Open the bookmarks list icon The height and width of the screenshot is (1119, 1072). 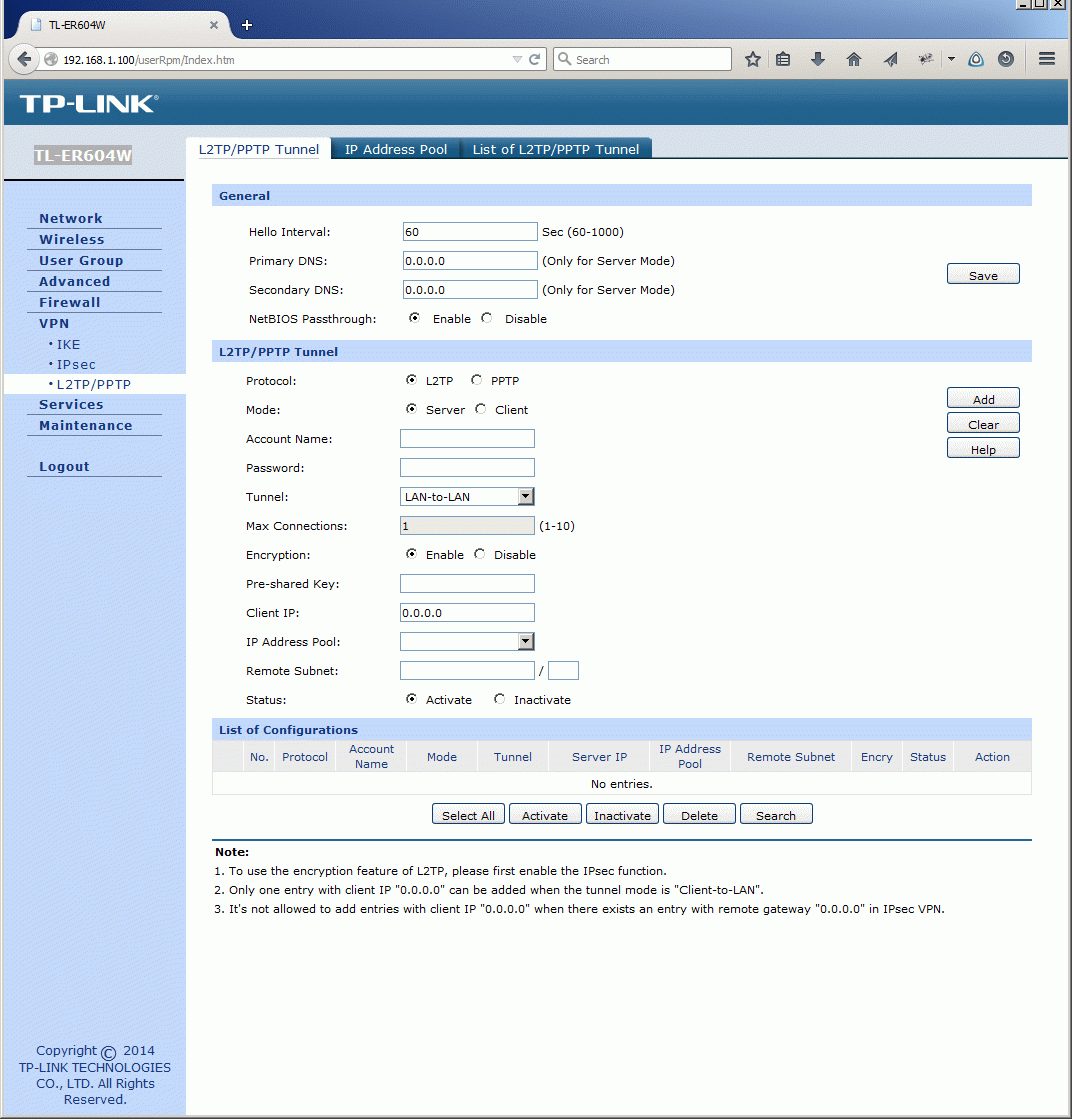pos(783,59)
